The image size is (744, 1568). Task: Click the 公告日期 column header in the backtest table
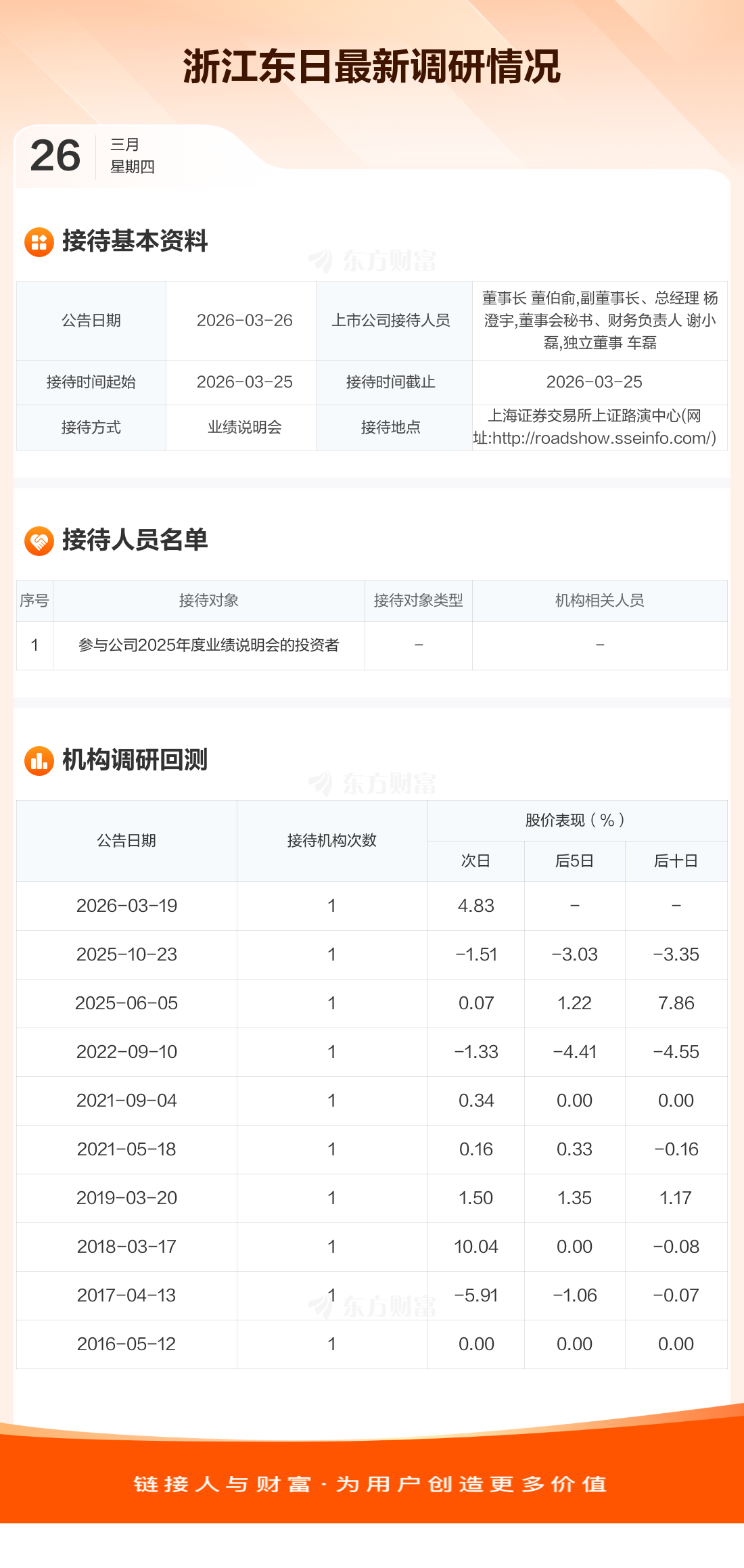coord(126,841)
